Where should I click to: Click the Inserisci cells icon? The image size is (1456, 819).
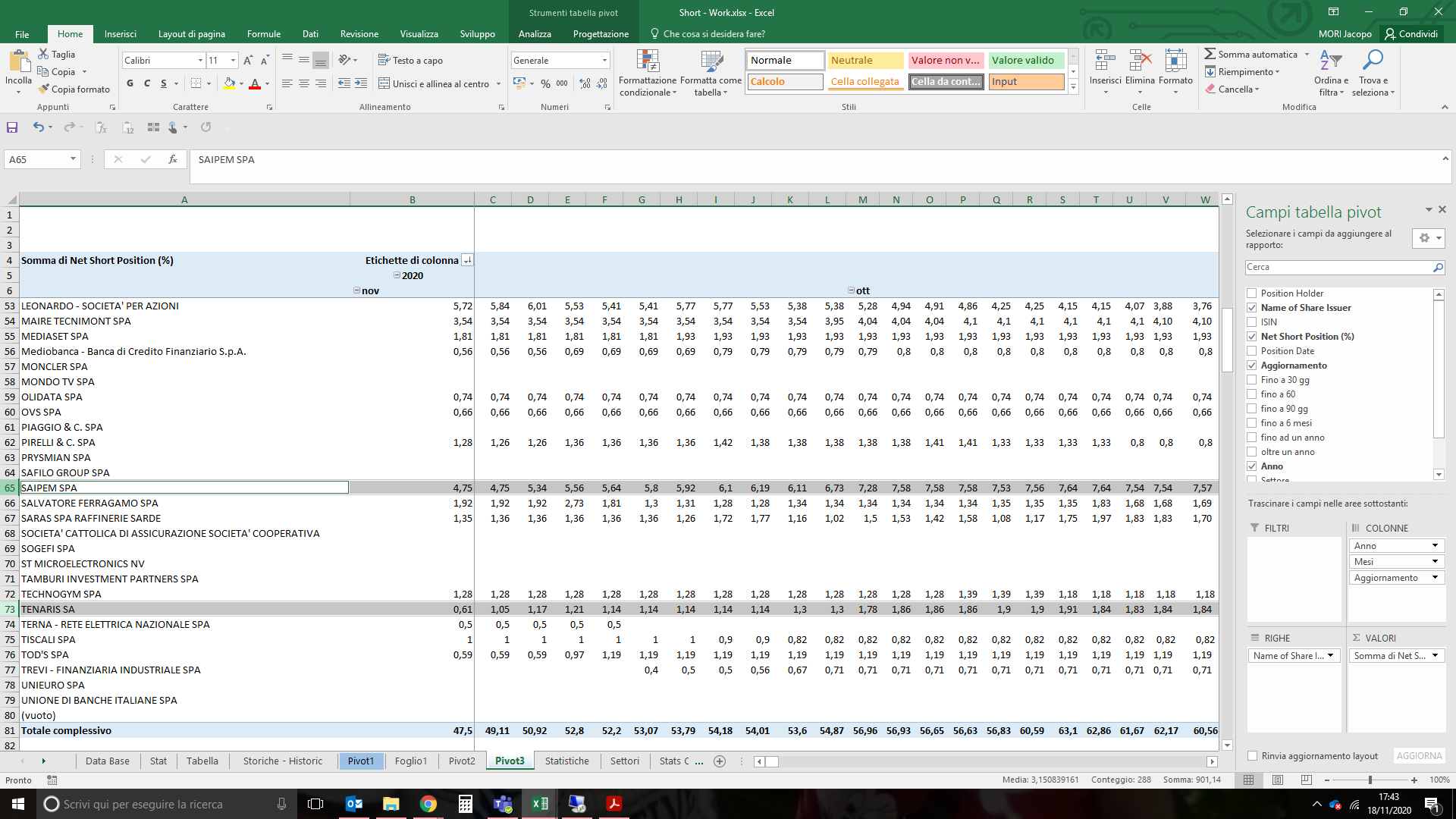(1105, 61)
